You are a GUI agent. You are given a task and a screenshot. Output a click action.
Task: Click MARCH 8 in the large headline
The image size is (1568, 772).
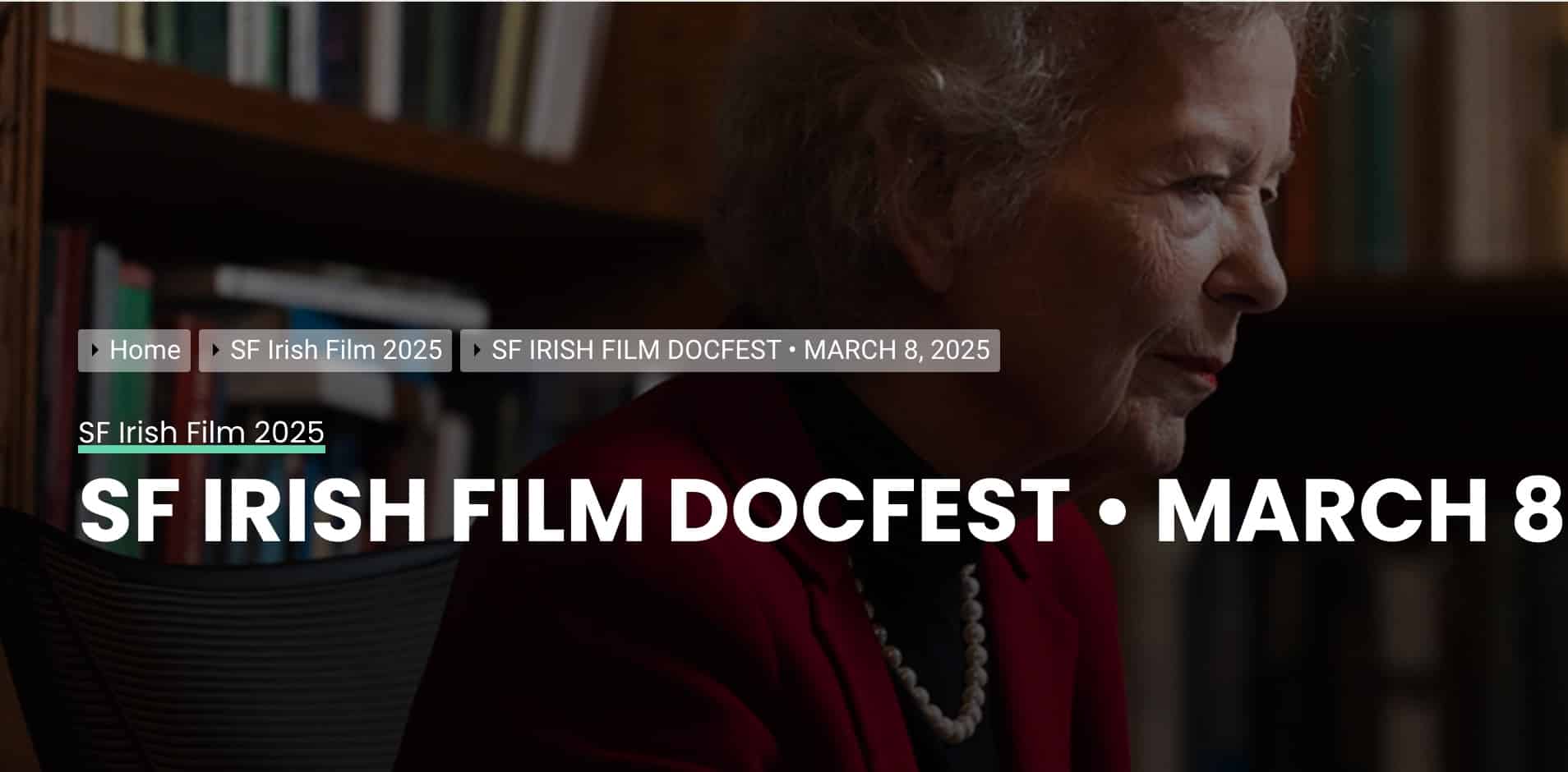click(1359, 509)
